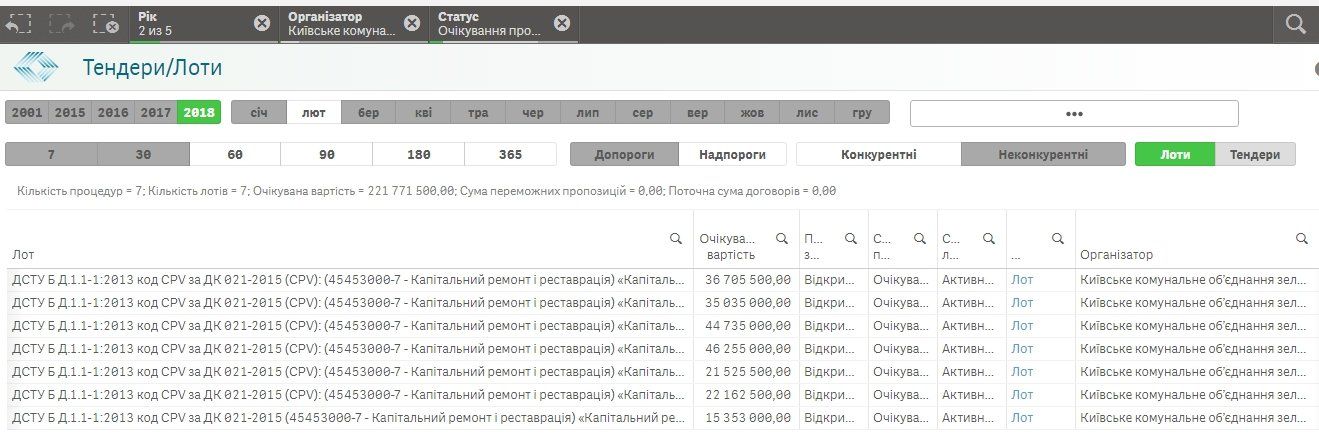Screen dimensions: 1319x440
Task: Open Лот link in 36 705 500,00 row
Action: coord(1022,280)
